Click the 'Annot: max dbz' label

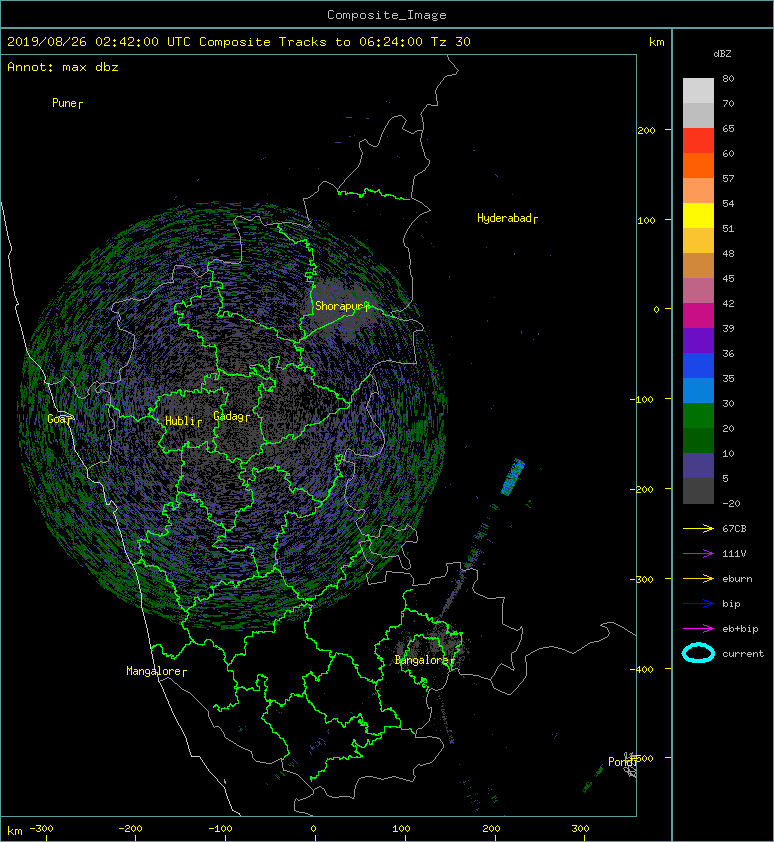(63, 67)
